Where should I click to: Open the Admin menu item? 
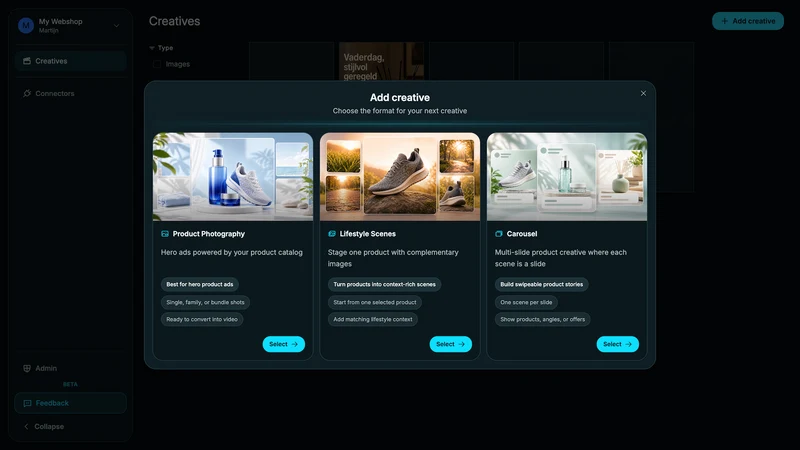(x=70, y=368)
